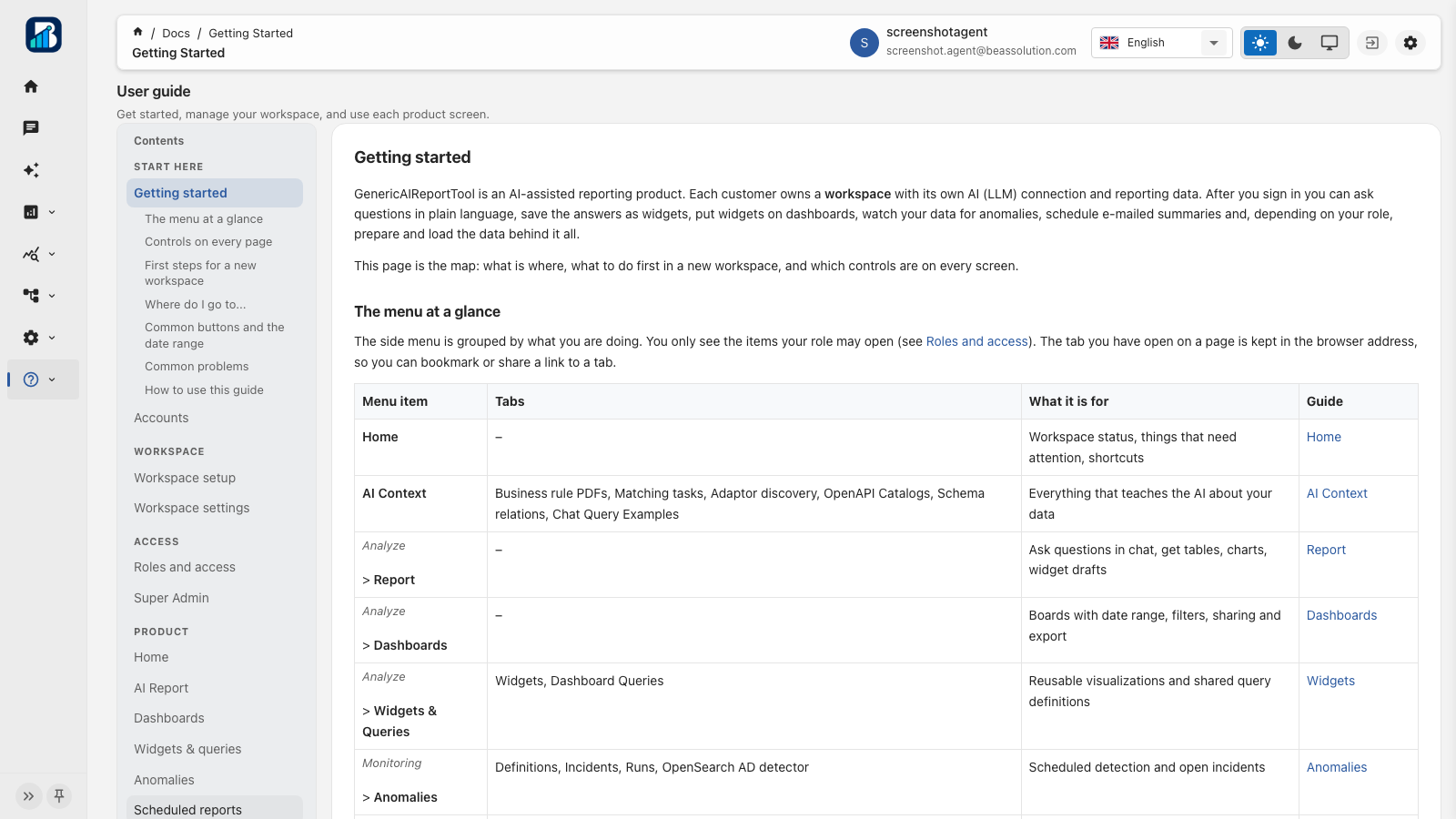
Task: Jump to 'The menu at a glance'
Action: coord(204,219)
